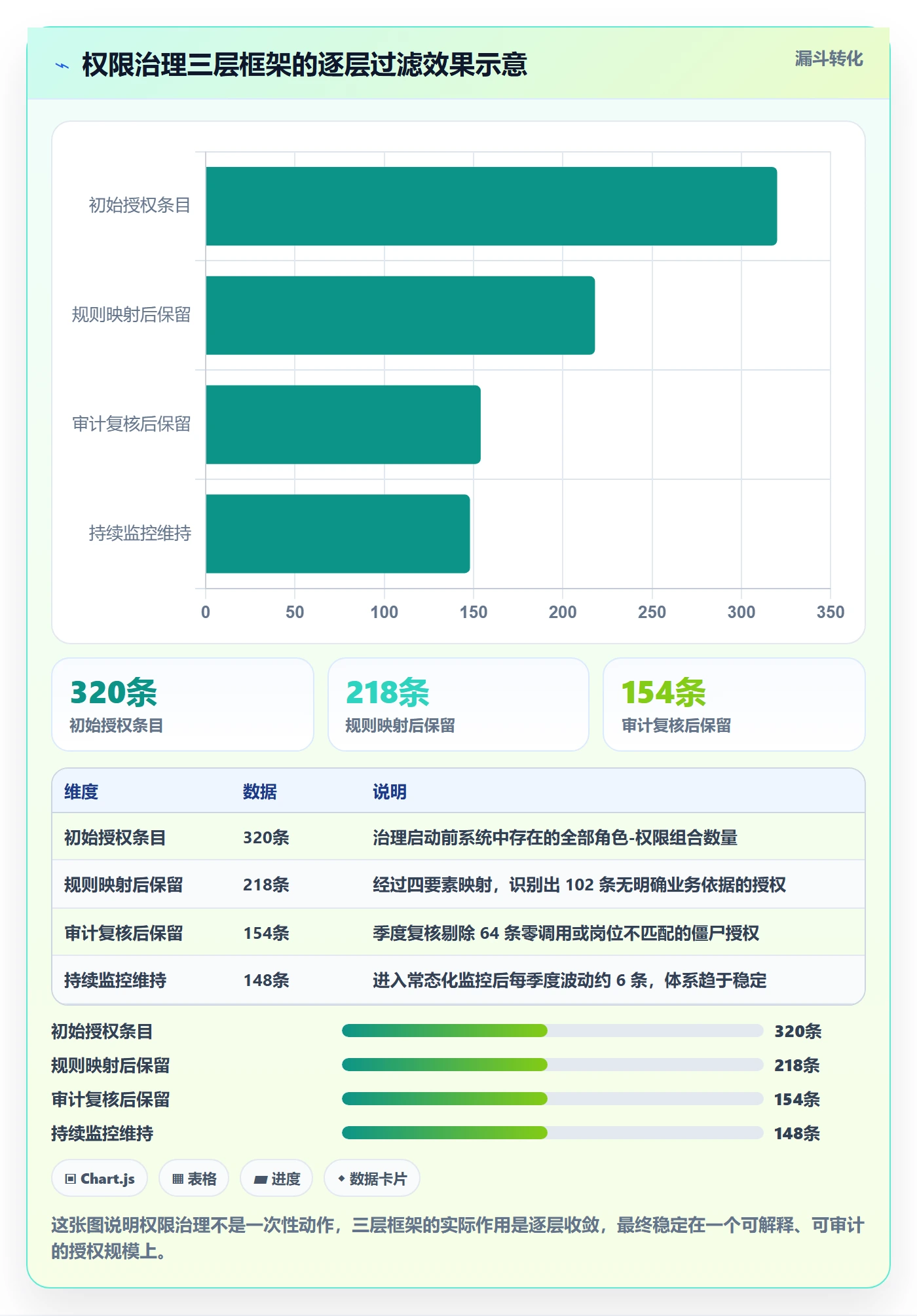Viewport: 917px width, 1316px height.
Task: Click the 持续监控维持 progress bar
Action: tap(552, 1133)
